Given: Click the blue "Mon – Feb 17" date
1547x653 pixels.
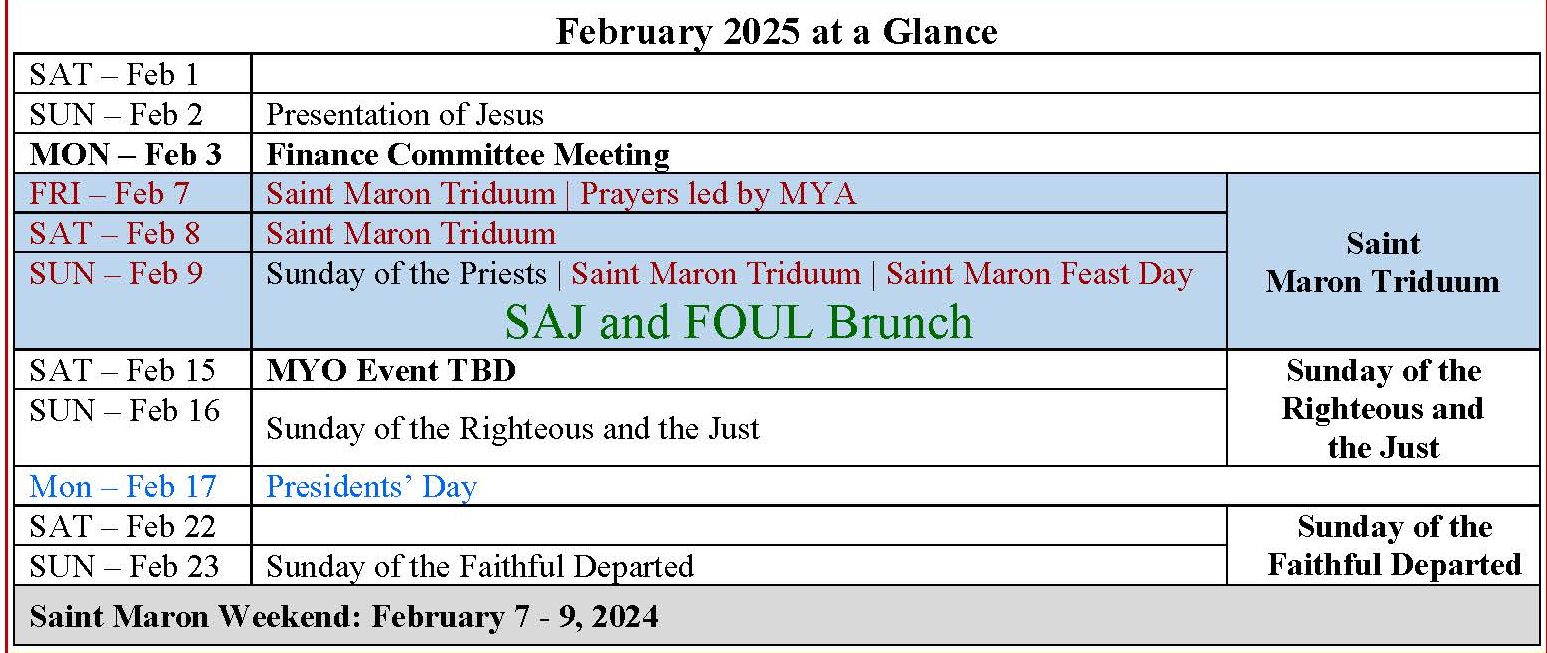Looking at the screenshot, I should [x=122, y=487].
